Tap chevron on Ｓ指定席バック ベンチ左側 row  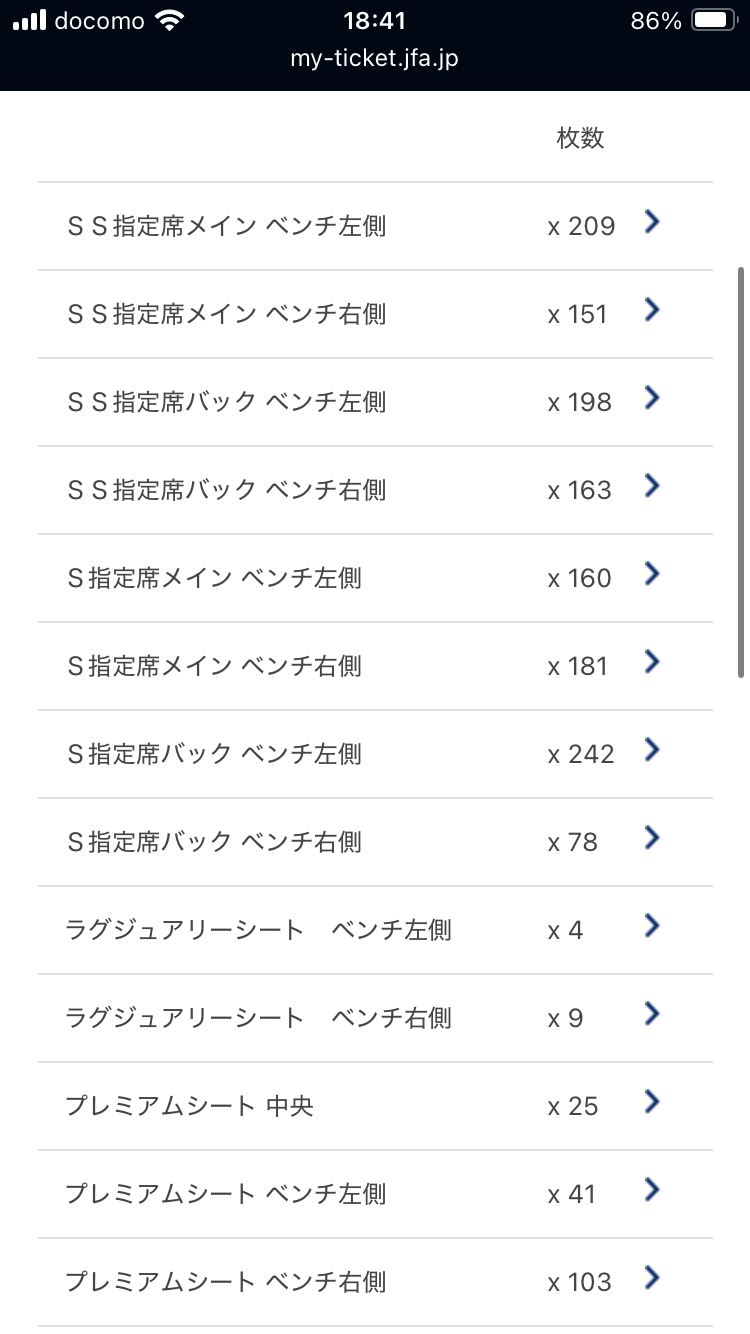tap(652, 750)
